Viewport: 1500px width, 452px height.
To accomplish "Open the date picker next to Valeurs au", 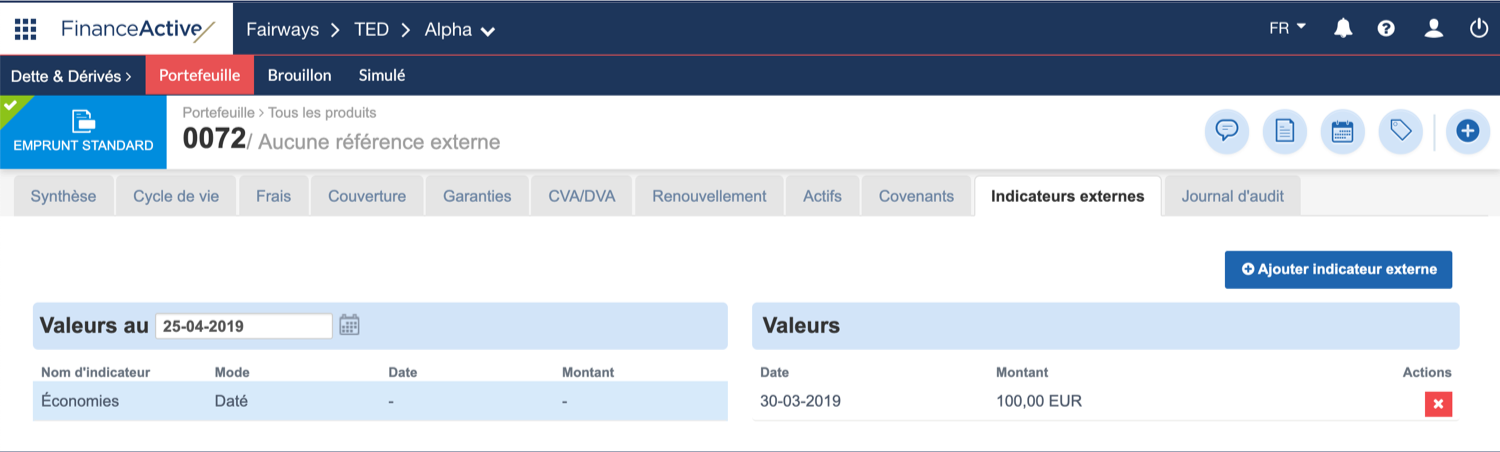I will click(x=349, y=325).
